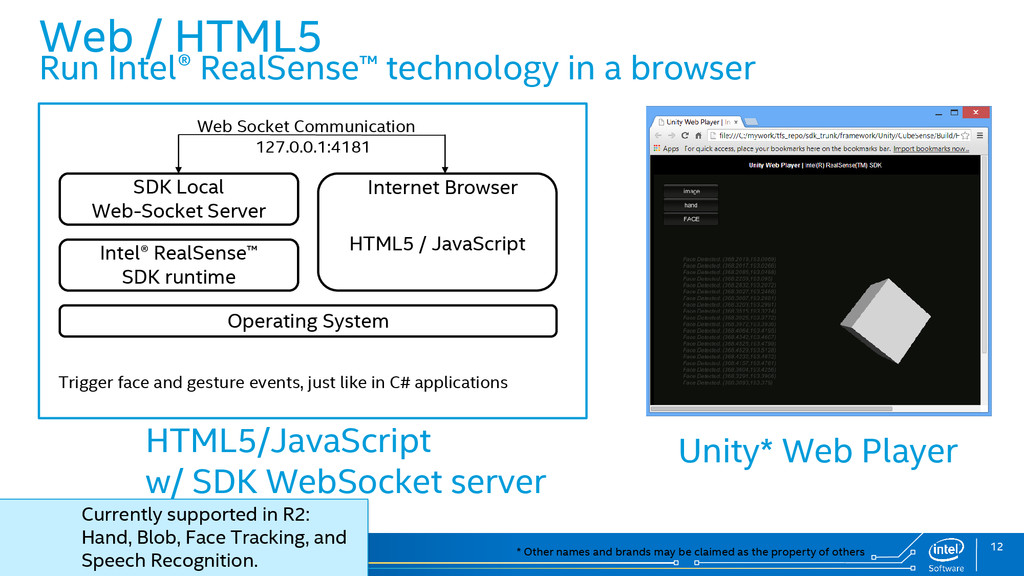Go to the browser Home page
The image size is (1024, 576).
[698, 136]
